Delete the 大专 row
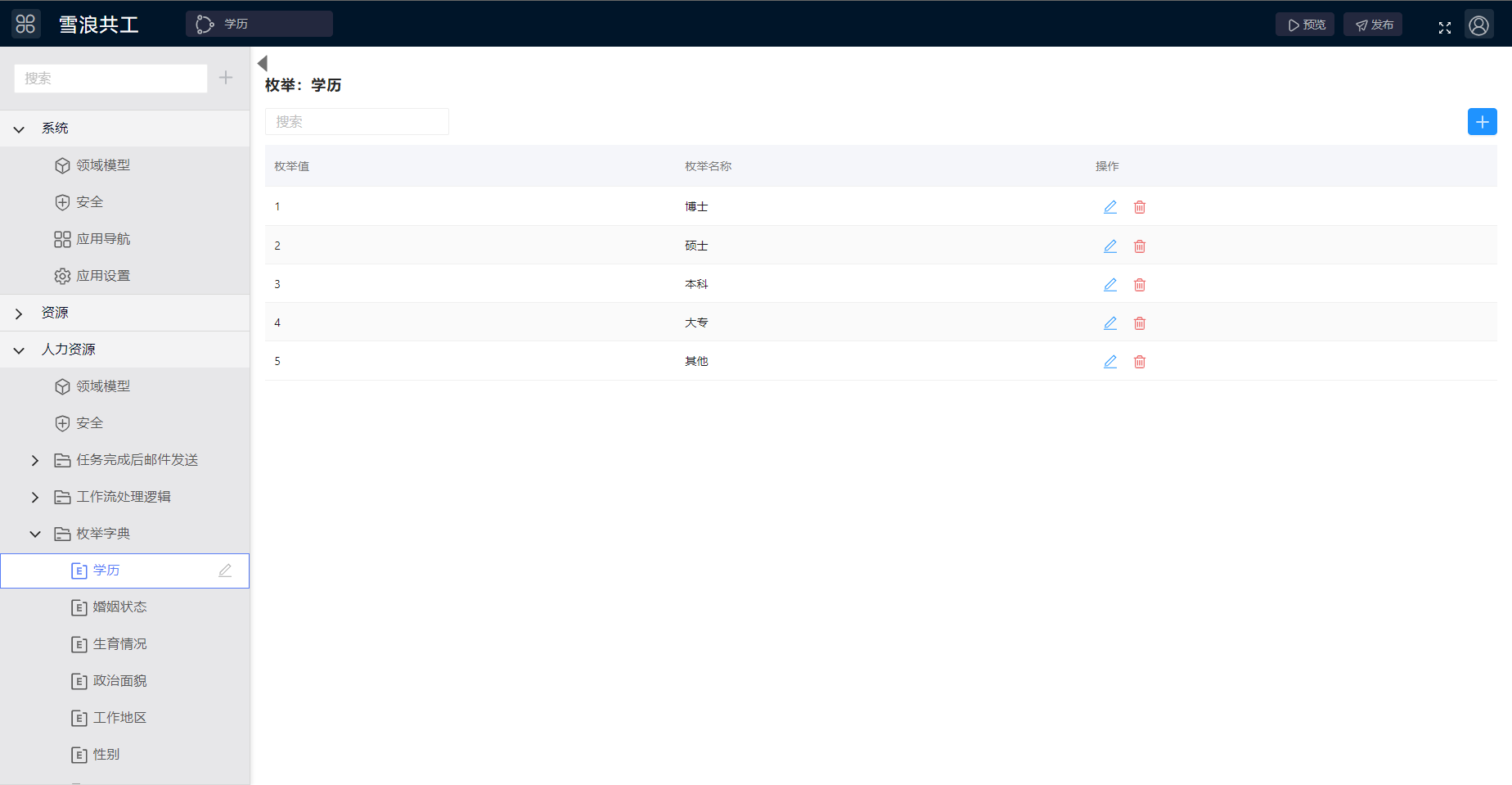 tap(1140, 323)
